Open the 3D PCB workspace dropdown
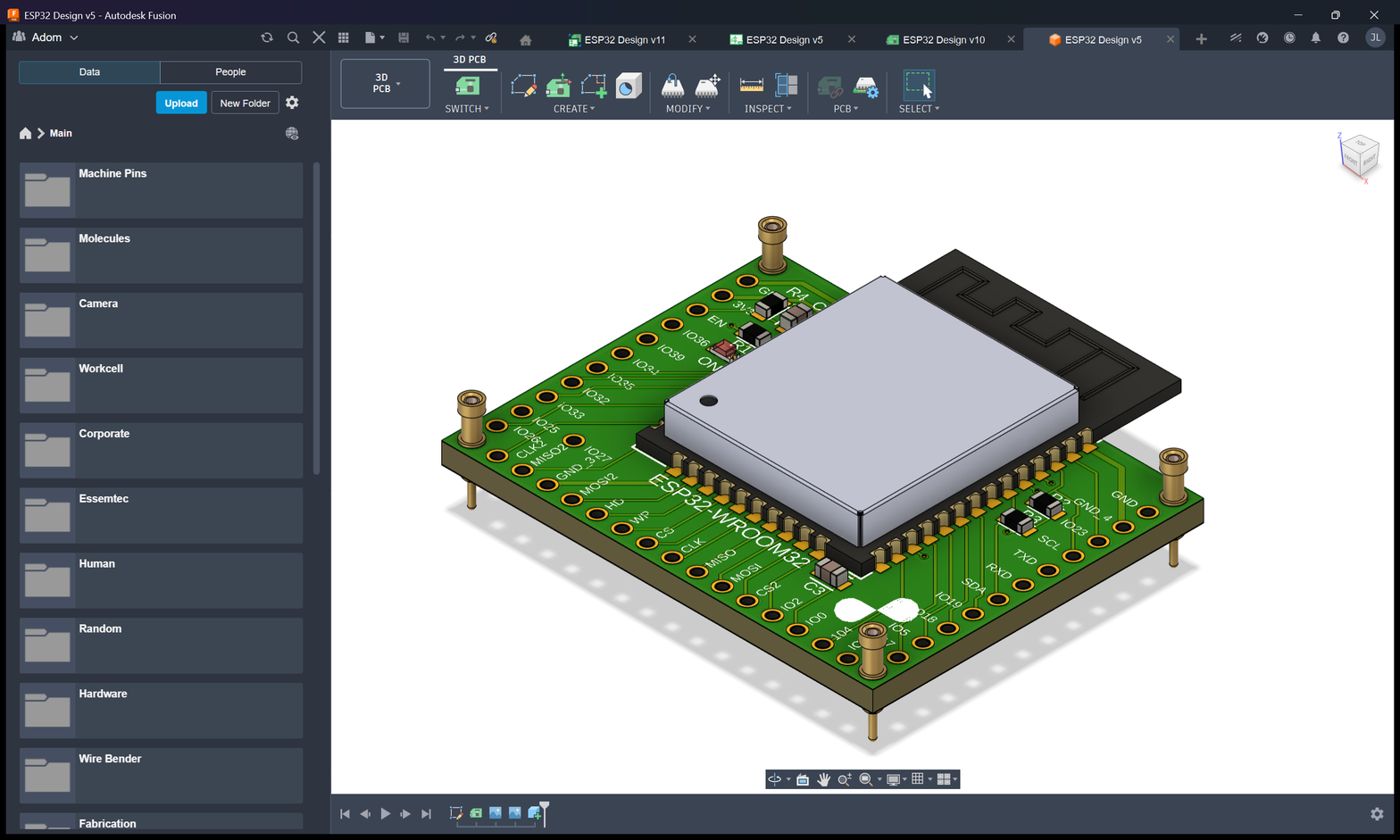 385,83
